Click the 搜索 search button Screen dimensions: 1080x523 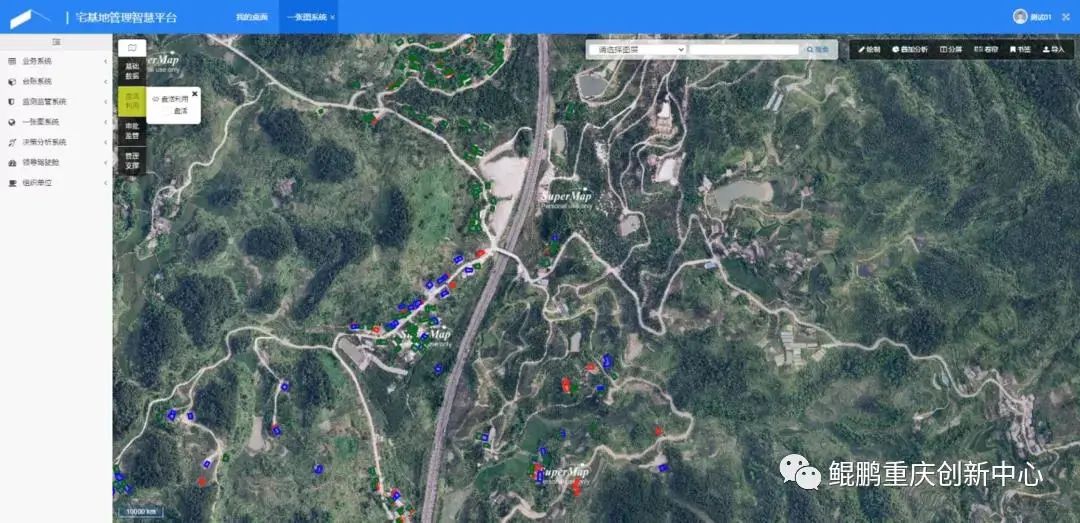818,49
